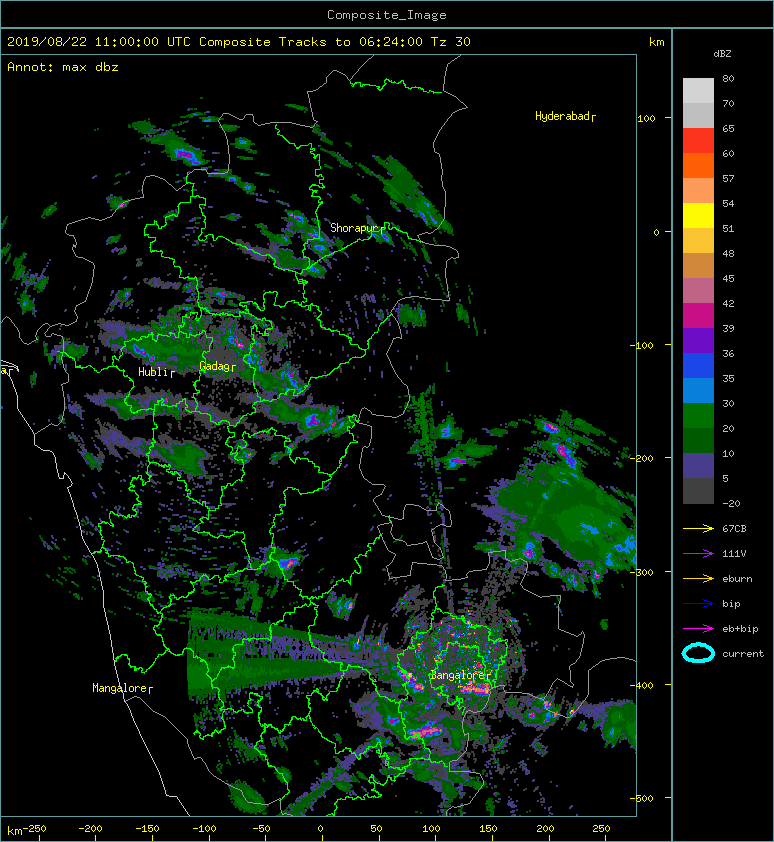The height and width of the screenshot is (842, 774).
Task: Select the eb+bip legend text
Action: tap(740, 629)
